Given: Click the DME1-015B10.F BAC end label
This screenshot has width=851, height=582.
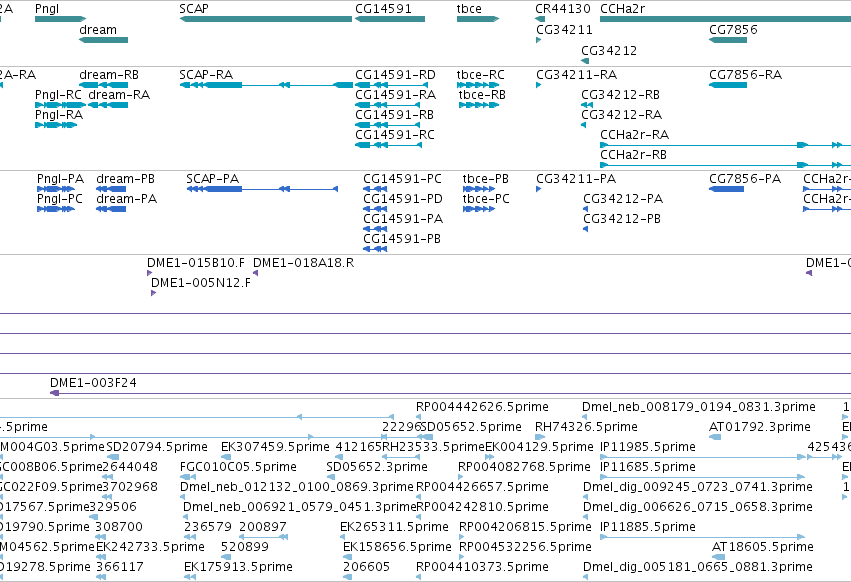Looking at the screenshot, I should point(196,263).
